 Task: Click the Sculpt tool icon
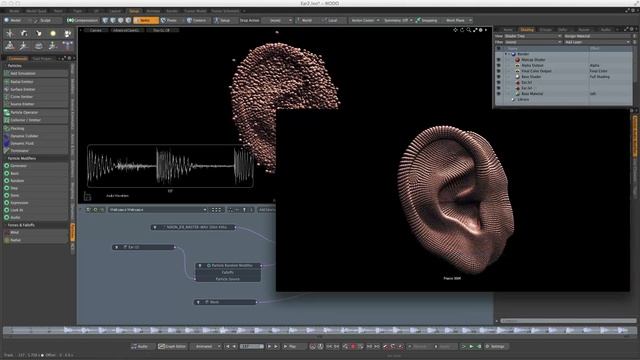[x=35, y=20]
